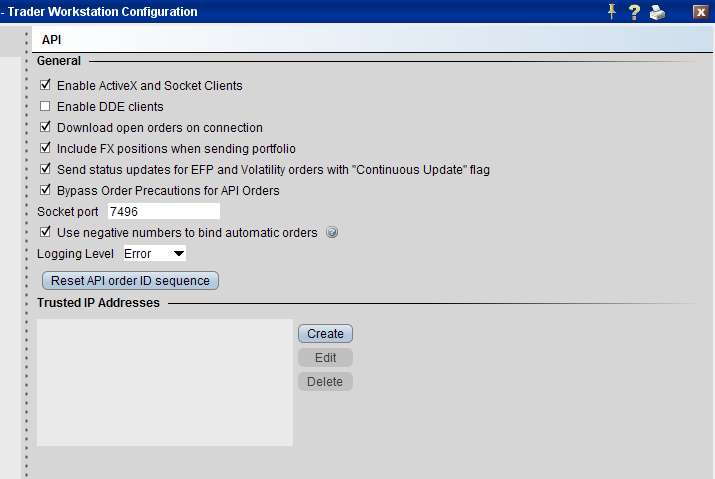Uncheck Download open orders on connection
The width and height of the screenshot is (715, 479).
click(44, 128)
